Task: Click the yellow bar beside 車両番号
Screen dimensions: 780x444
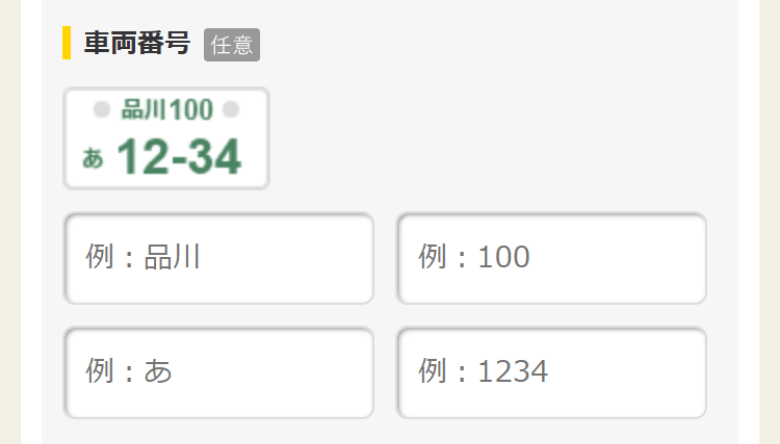Action: coord(66,43)
